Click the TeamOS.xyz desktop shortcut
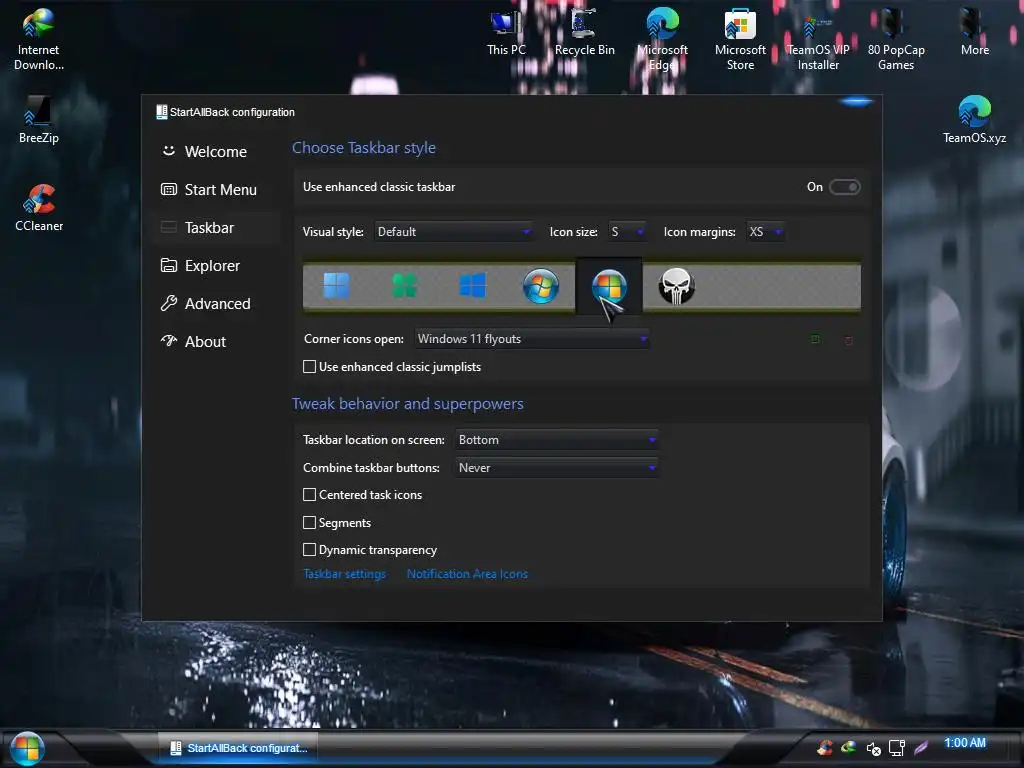This screenshot has width=1024, height=768. point(974,120)
